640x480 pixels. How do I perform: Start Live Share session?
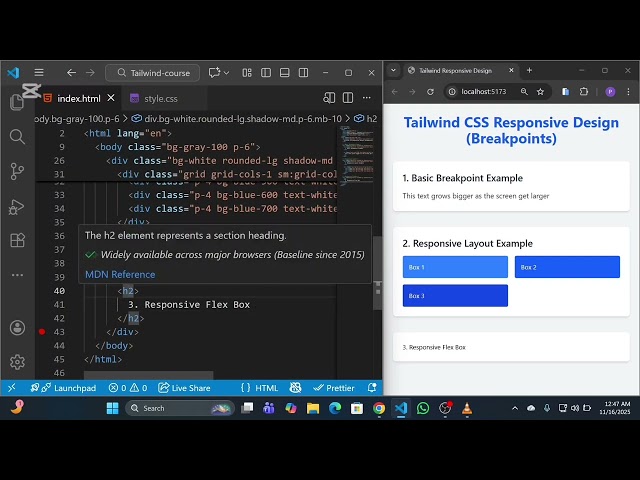[x=184, y=388]
